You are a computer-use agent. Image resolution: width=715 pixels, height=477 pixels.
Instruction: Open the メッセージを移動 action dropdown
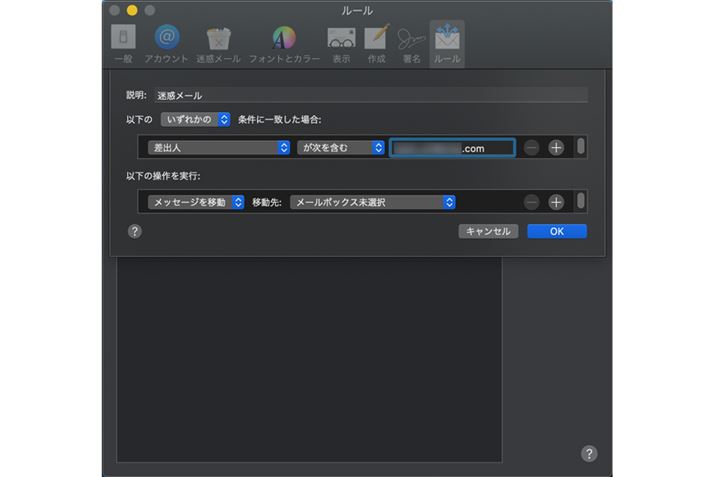pos(195,202)
